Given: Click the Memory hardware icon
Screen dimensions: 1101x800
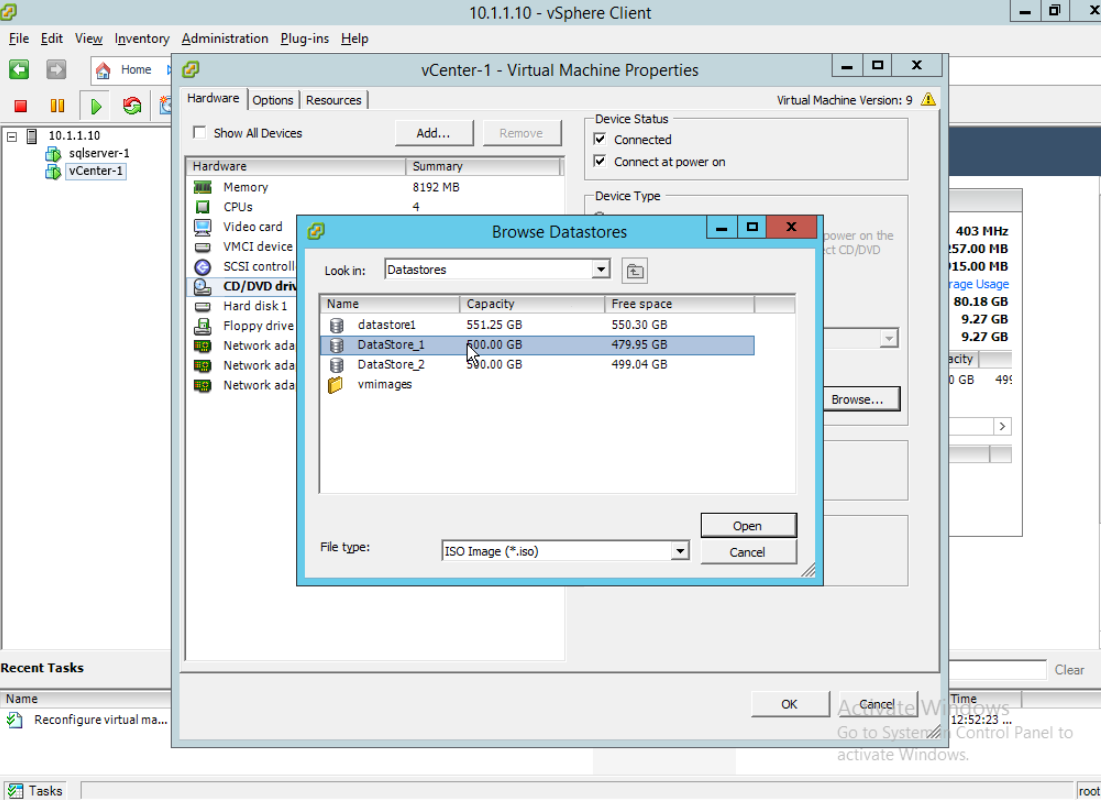Looking at the screenshot, I should (x=203, y=188).
